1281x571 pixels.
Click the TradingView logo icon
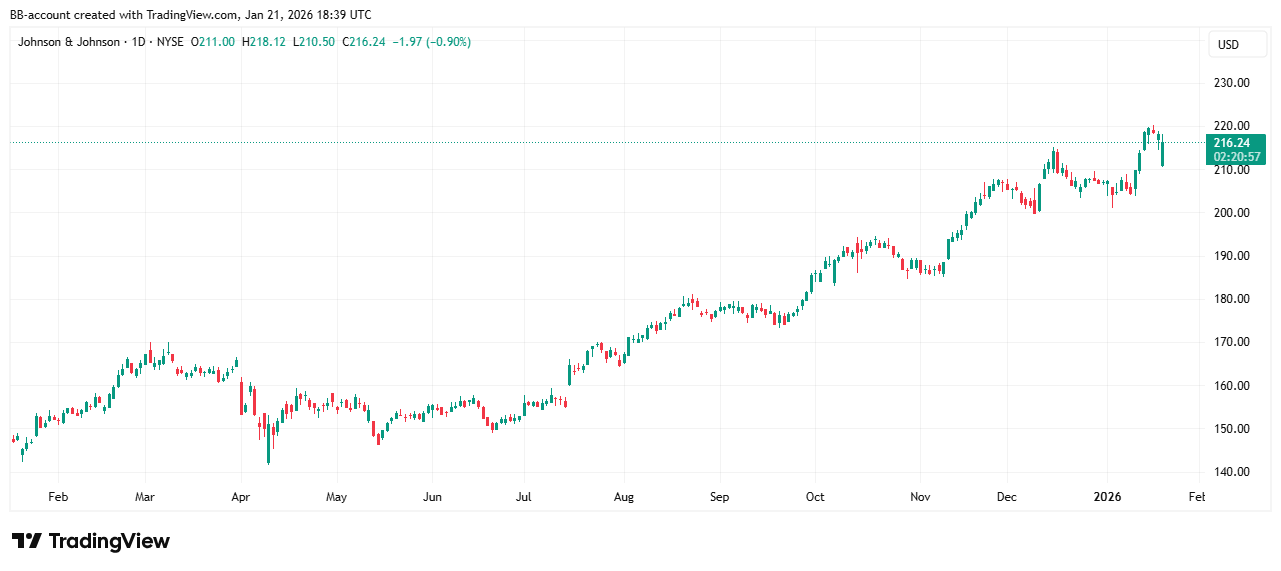coord(27,541)
